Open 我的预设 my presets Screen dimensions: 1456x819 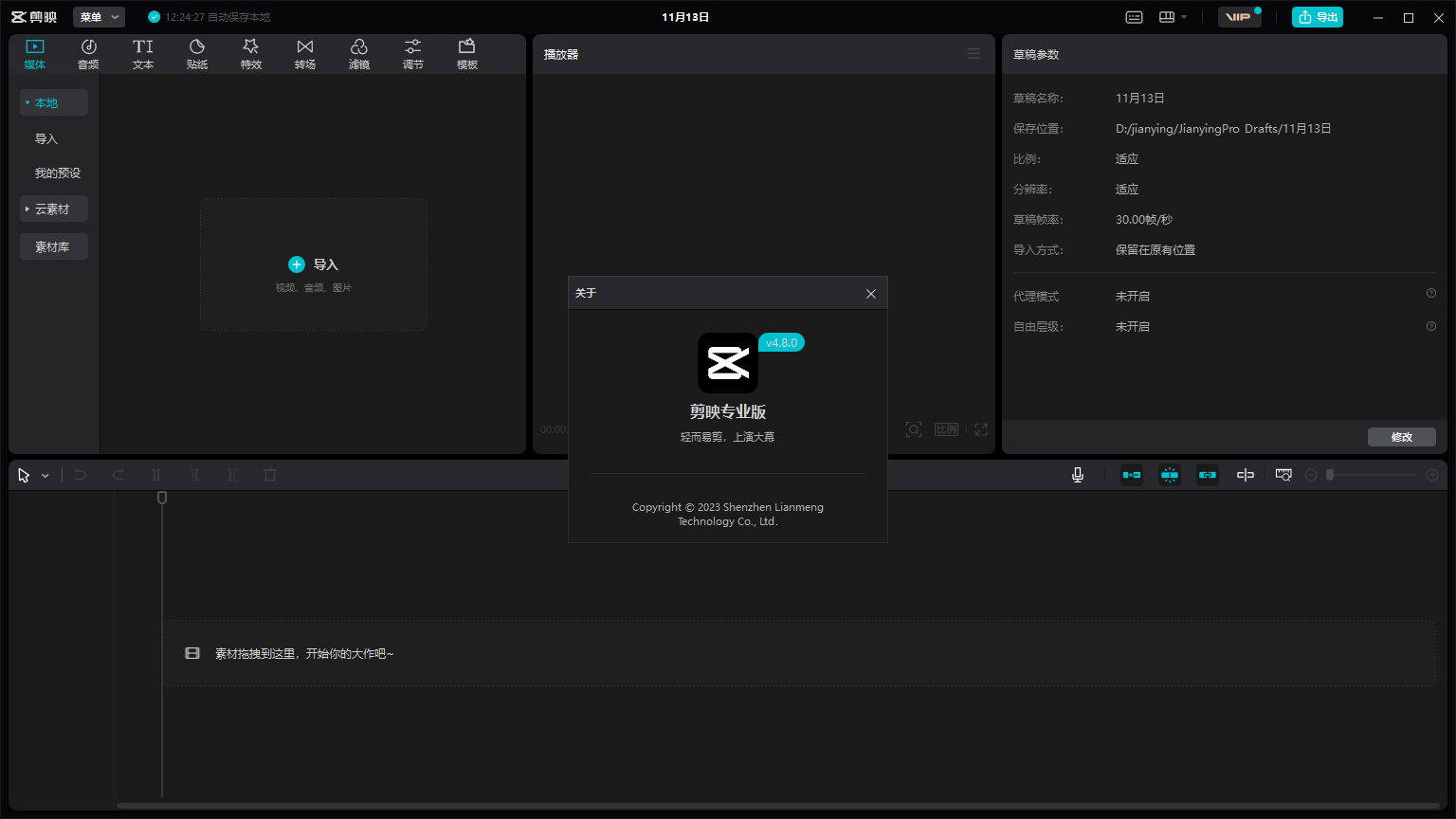58,173
